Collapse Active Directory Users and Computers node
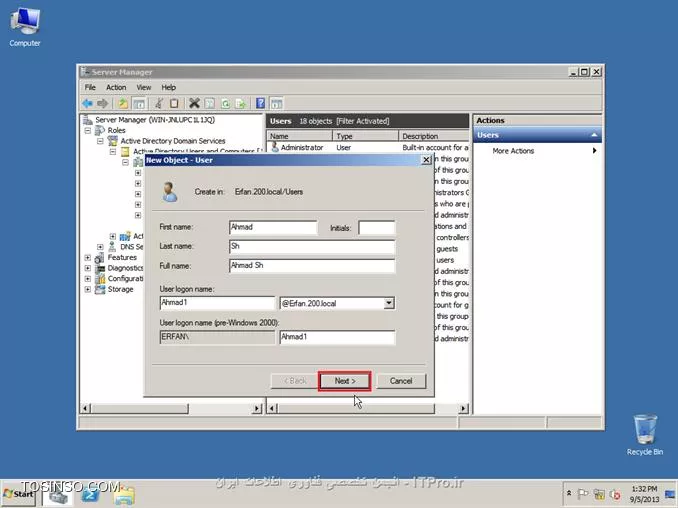This screenshot has width=678, height=508. point(113,152)
